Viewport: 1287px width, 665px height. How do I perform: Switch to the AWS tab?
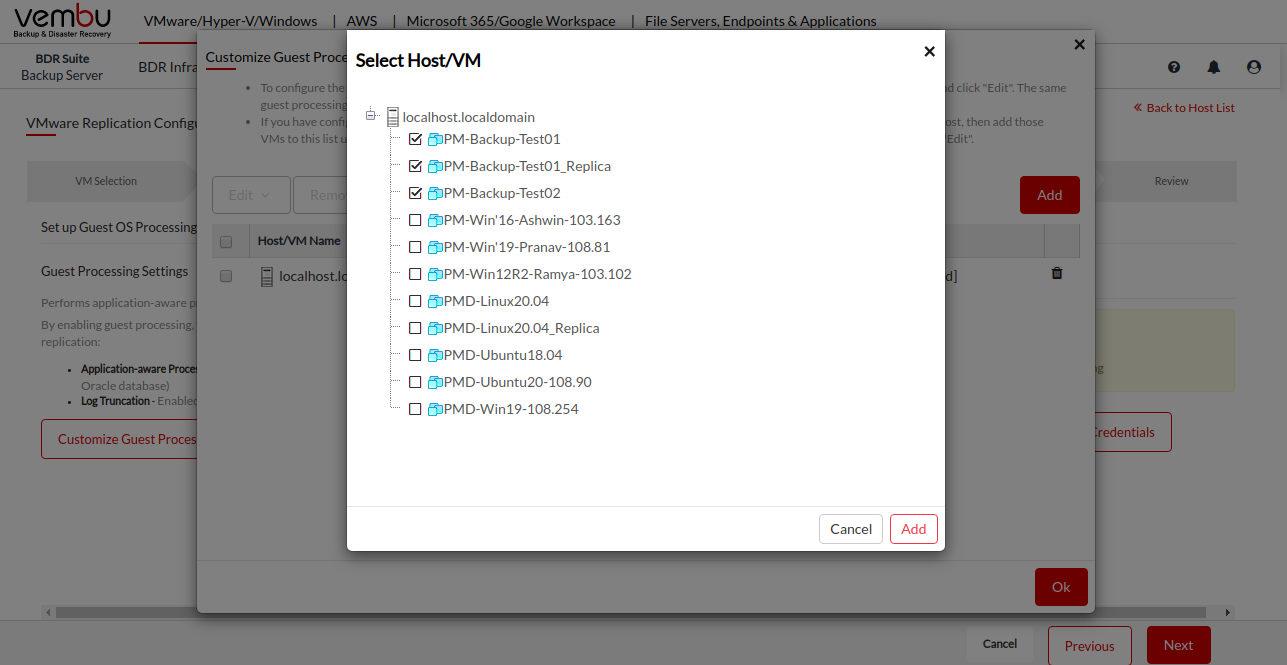(362, 21)
